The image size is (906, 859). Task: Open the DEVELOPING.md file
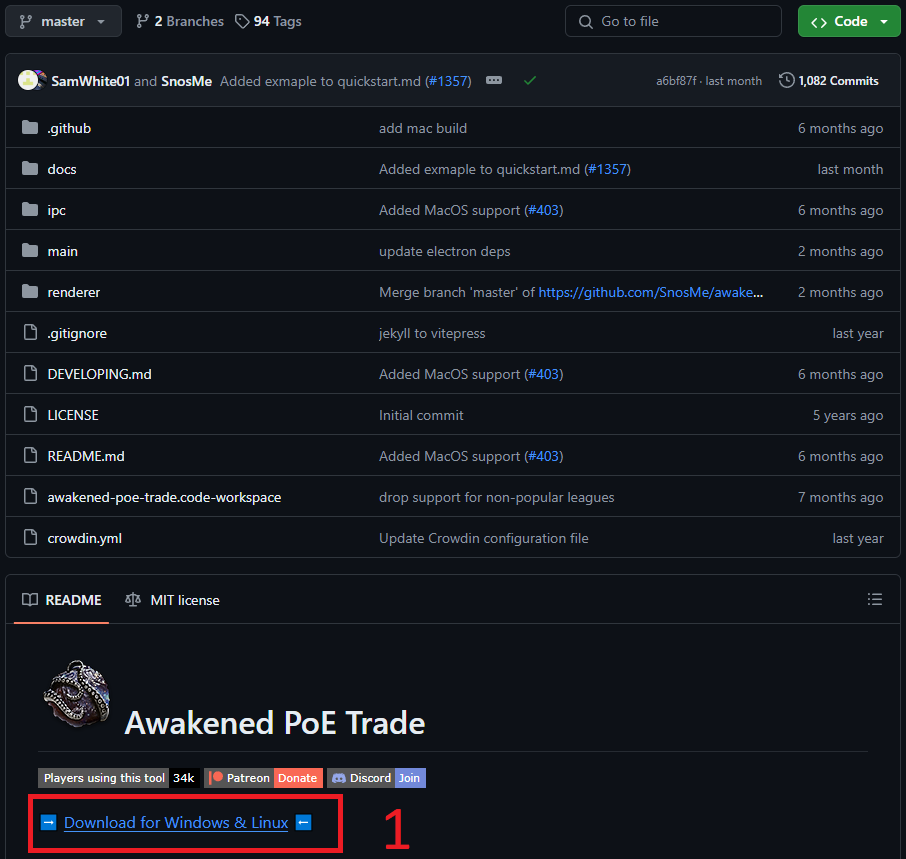pyautogui.click(x=99, y=374)
